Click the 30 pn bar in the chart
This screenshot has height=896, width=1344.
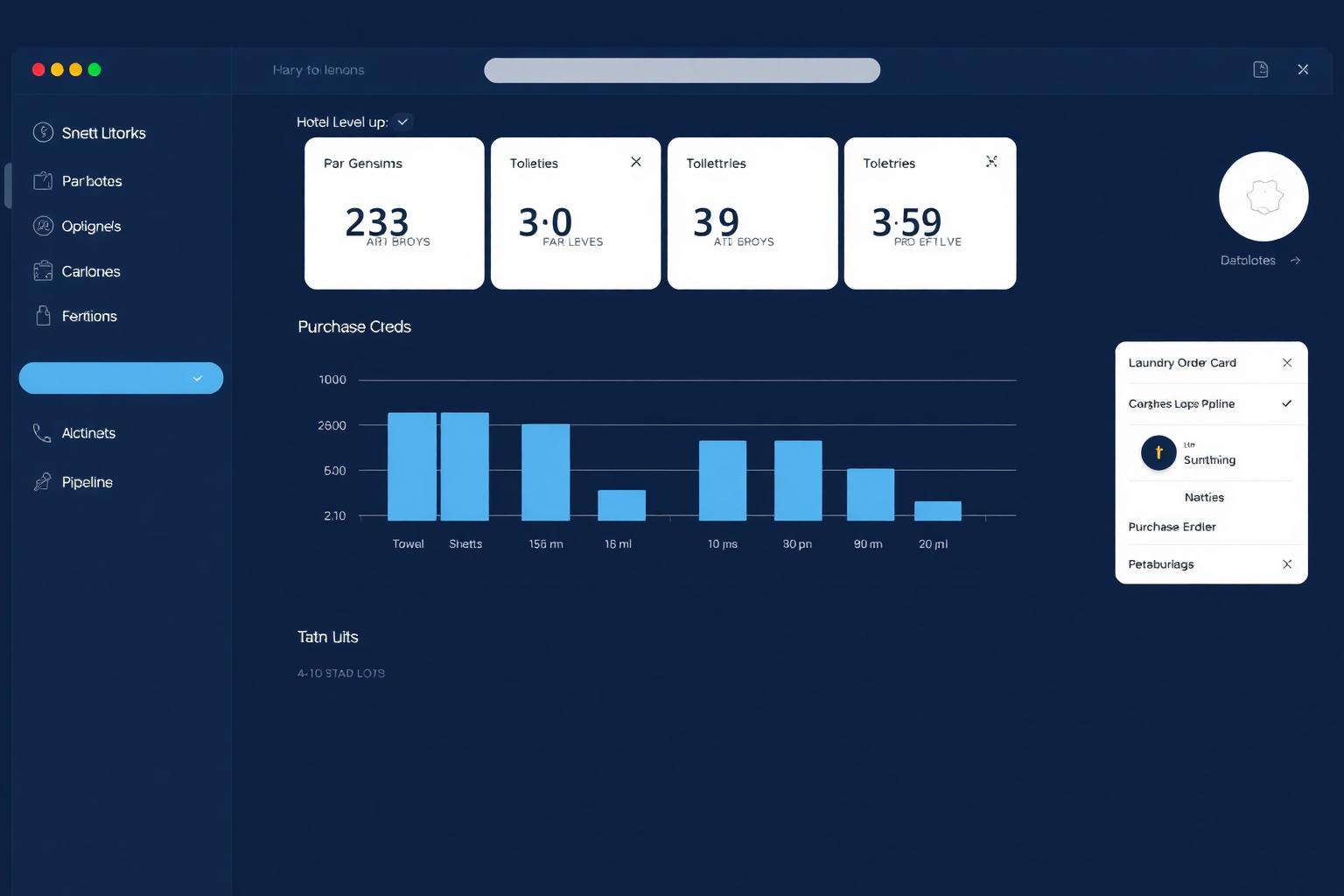click(798, 480)
